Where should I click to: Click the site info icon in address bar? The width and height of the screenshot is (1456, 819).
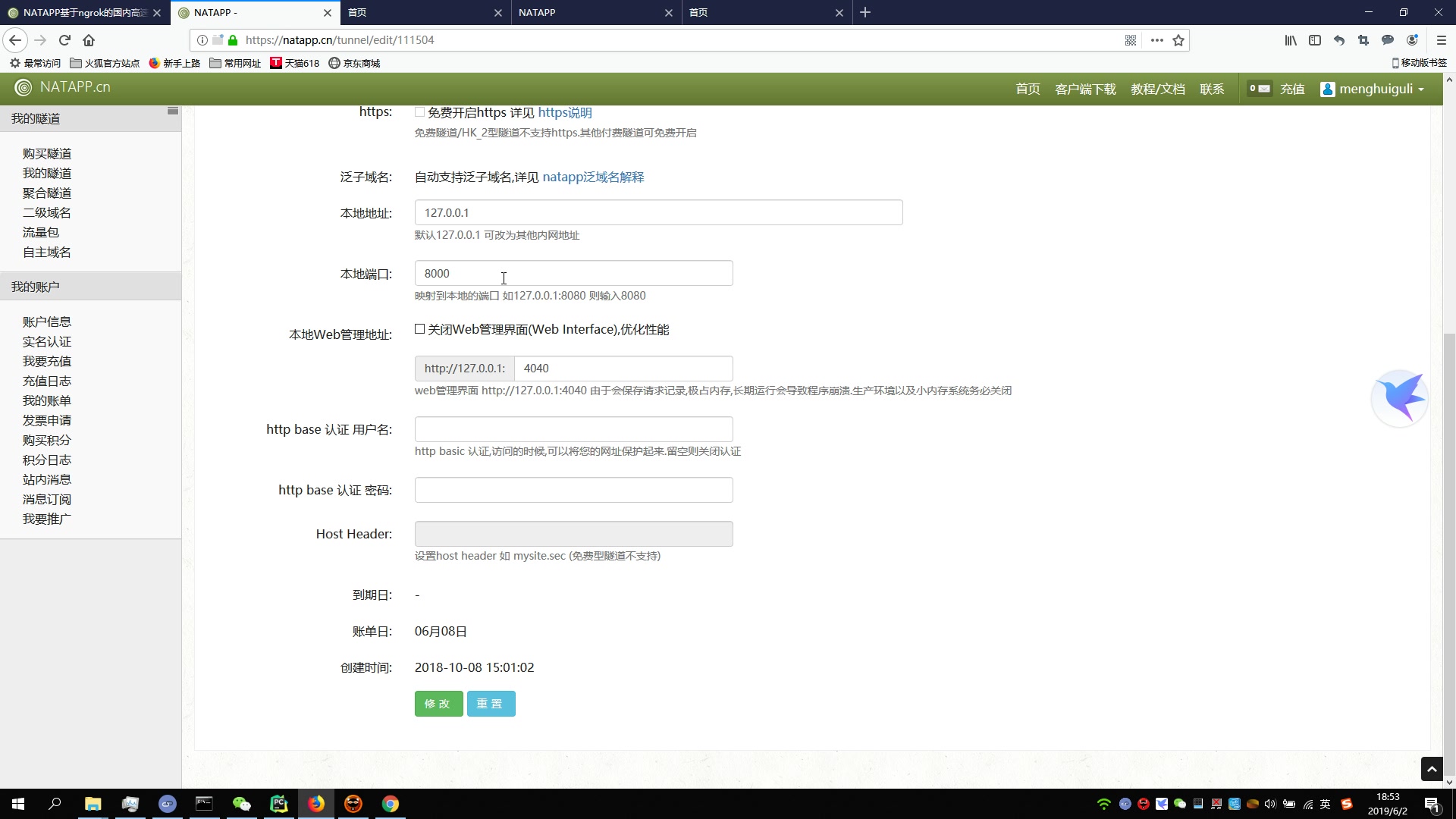pos(202,40)
